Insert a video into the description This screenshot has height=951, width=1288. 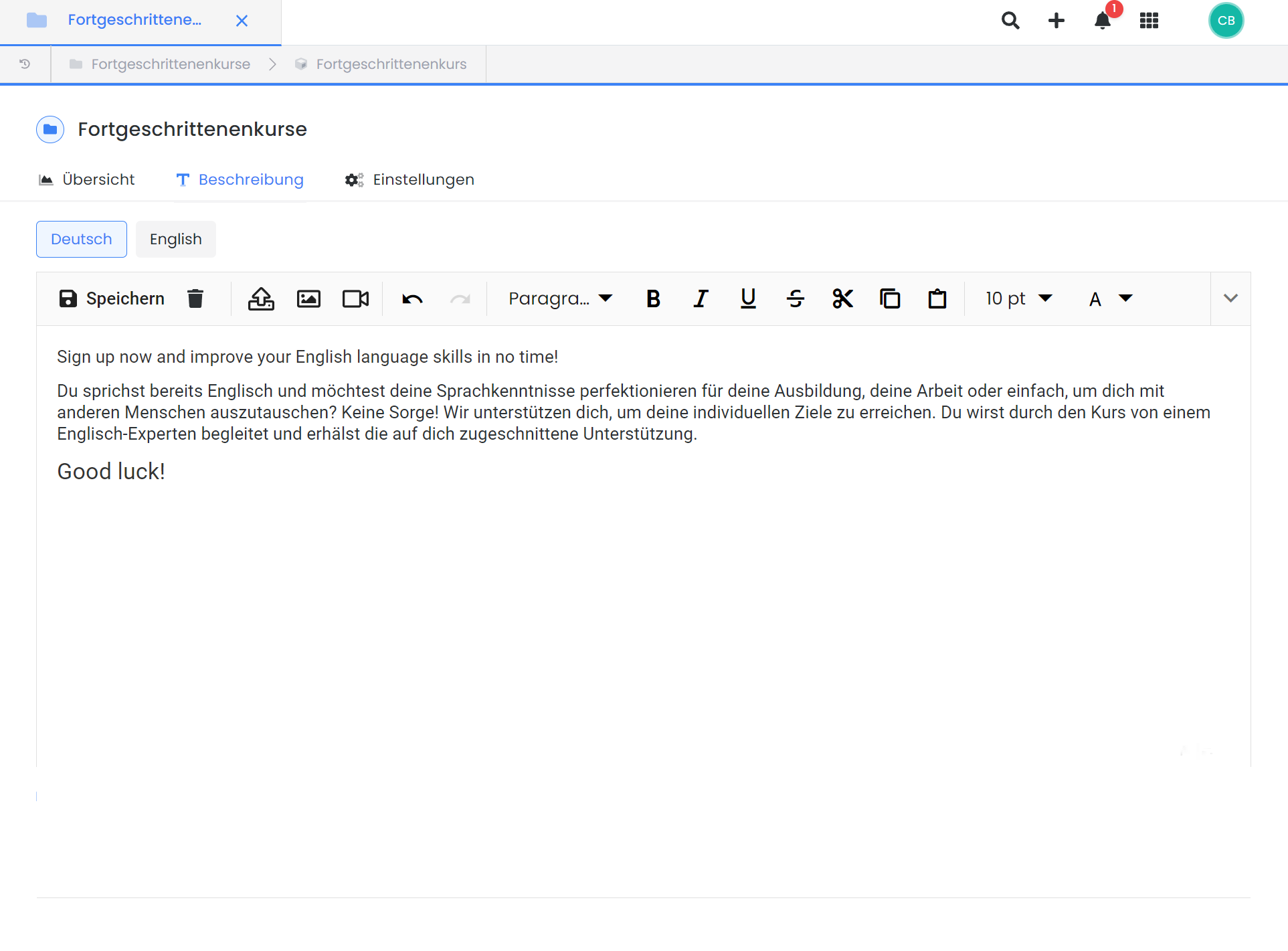click(355, 298)
